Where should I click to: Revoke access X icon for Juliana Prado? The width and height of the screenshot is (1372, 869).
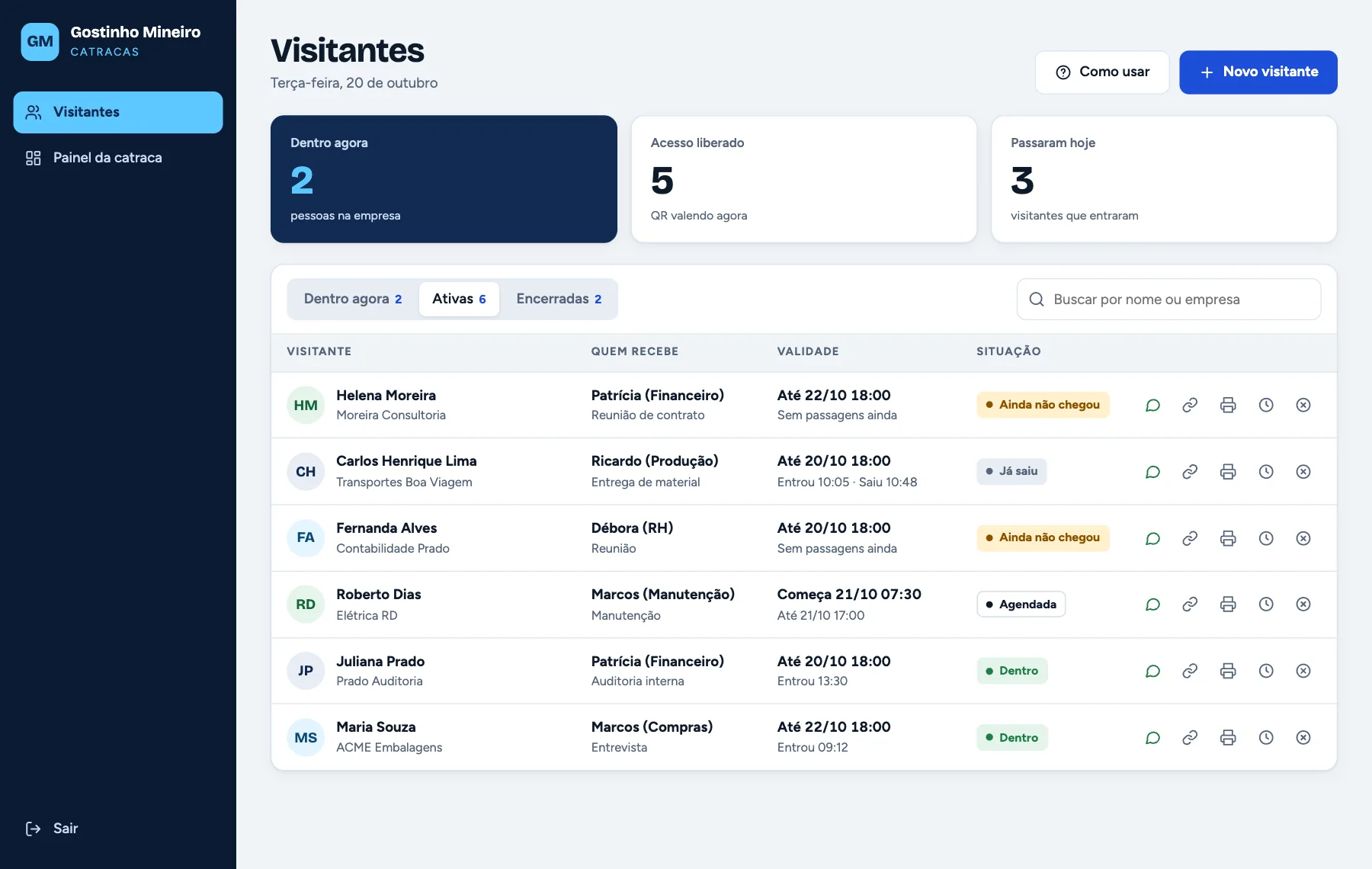pos(1303,671)
